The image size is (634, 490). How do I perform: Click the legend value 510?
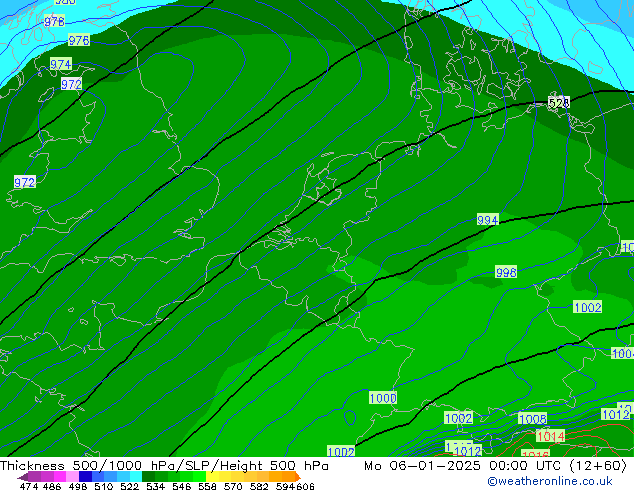104,486
